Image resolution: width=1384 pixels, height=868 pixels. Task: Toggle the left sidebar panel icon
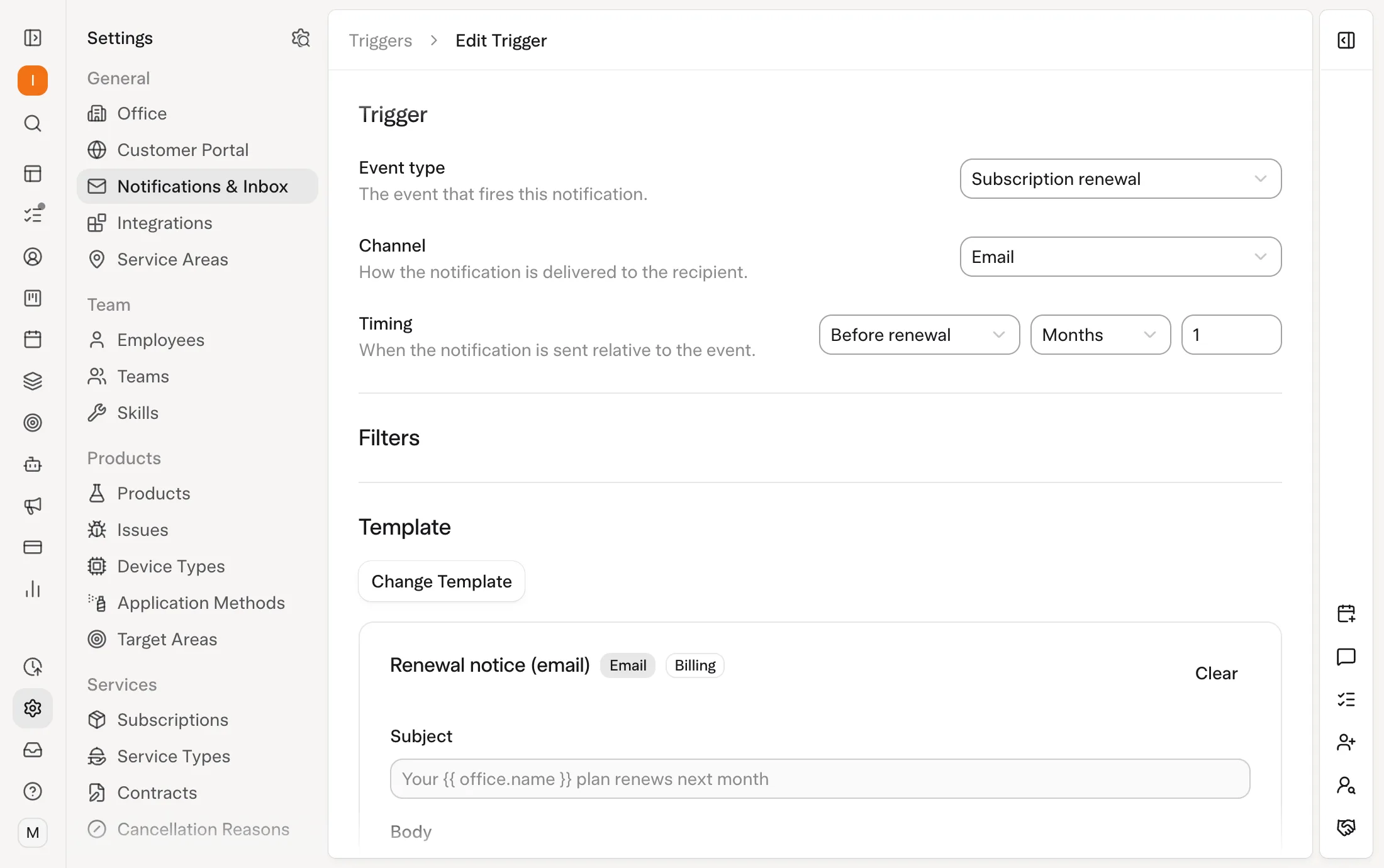click(x=33, y=38)
